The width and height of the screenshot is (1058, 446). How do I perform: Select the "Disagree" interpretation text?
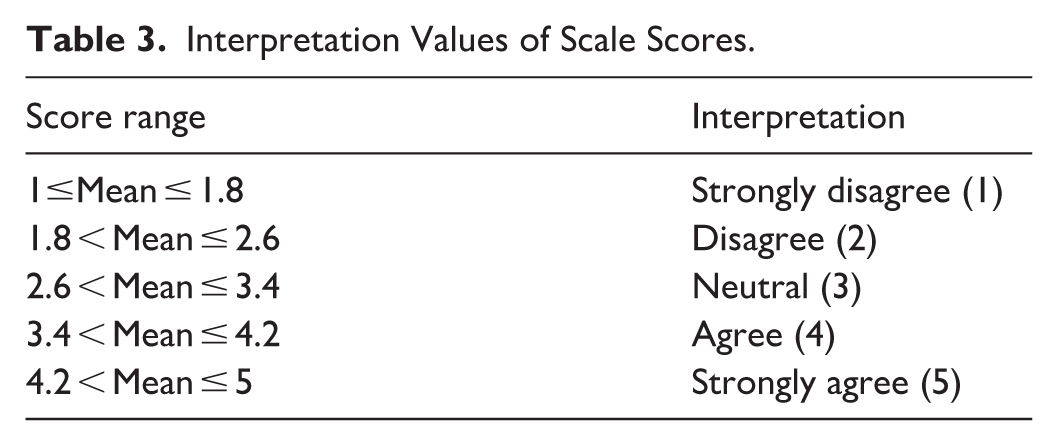754,239
